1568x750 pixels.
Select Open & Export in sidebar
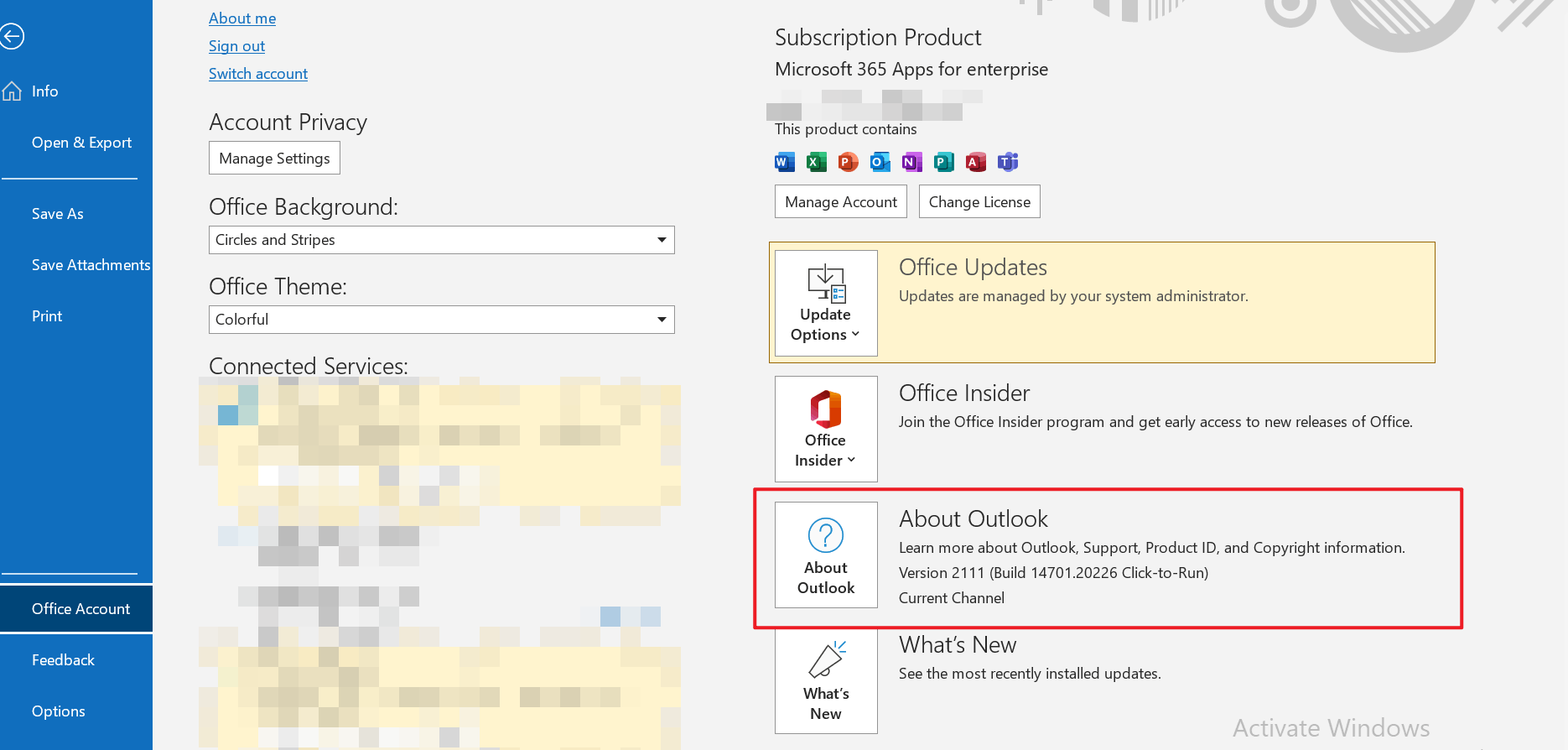(76, 143)
